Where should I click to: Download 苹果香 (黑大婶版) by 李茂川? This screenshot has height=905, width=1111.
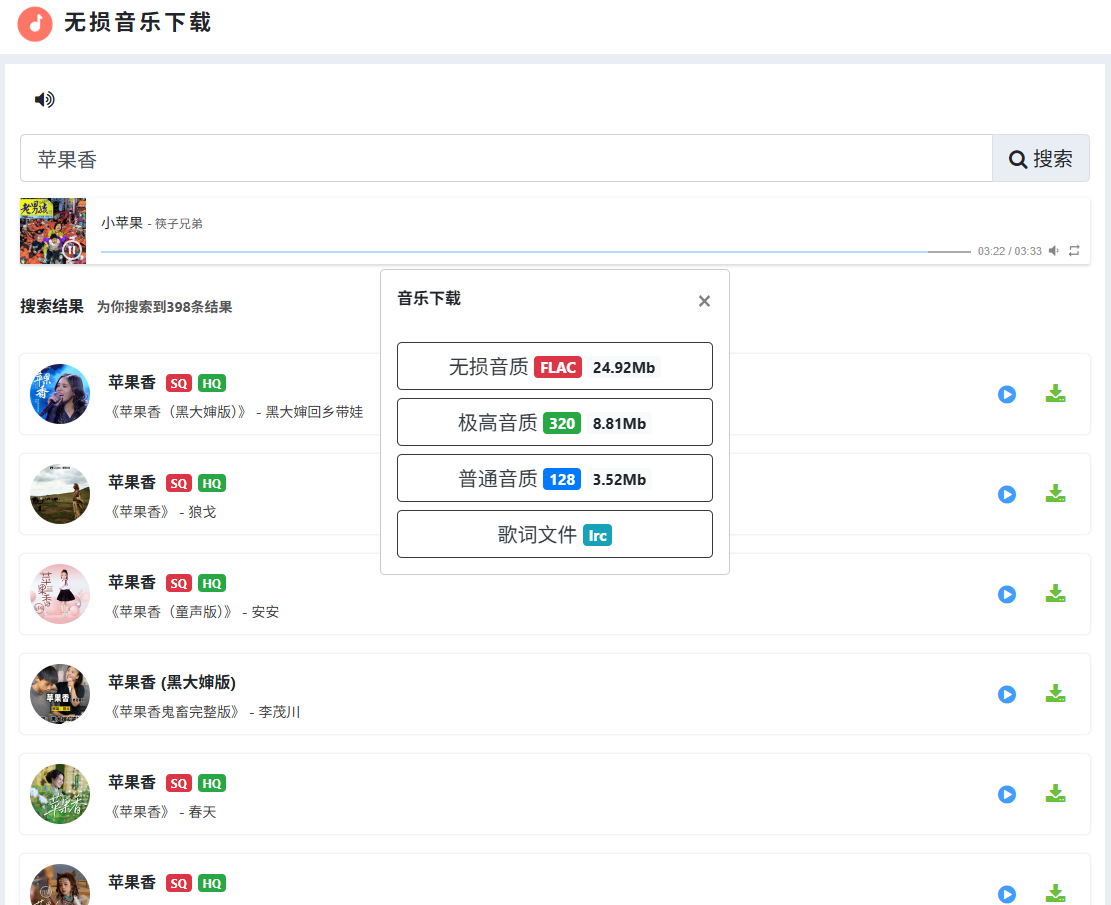(1055, 694)
